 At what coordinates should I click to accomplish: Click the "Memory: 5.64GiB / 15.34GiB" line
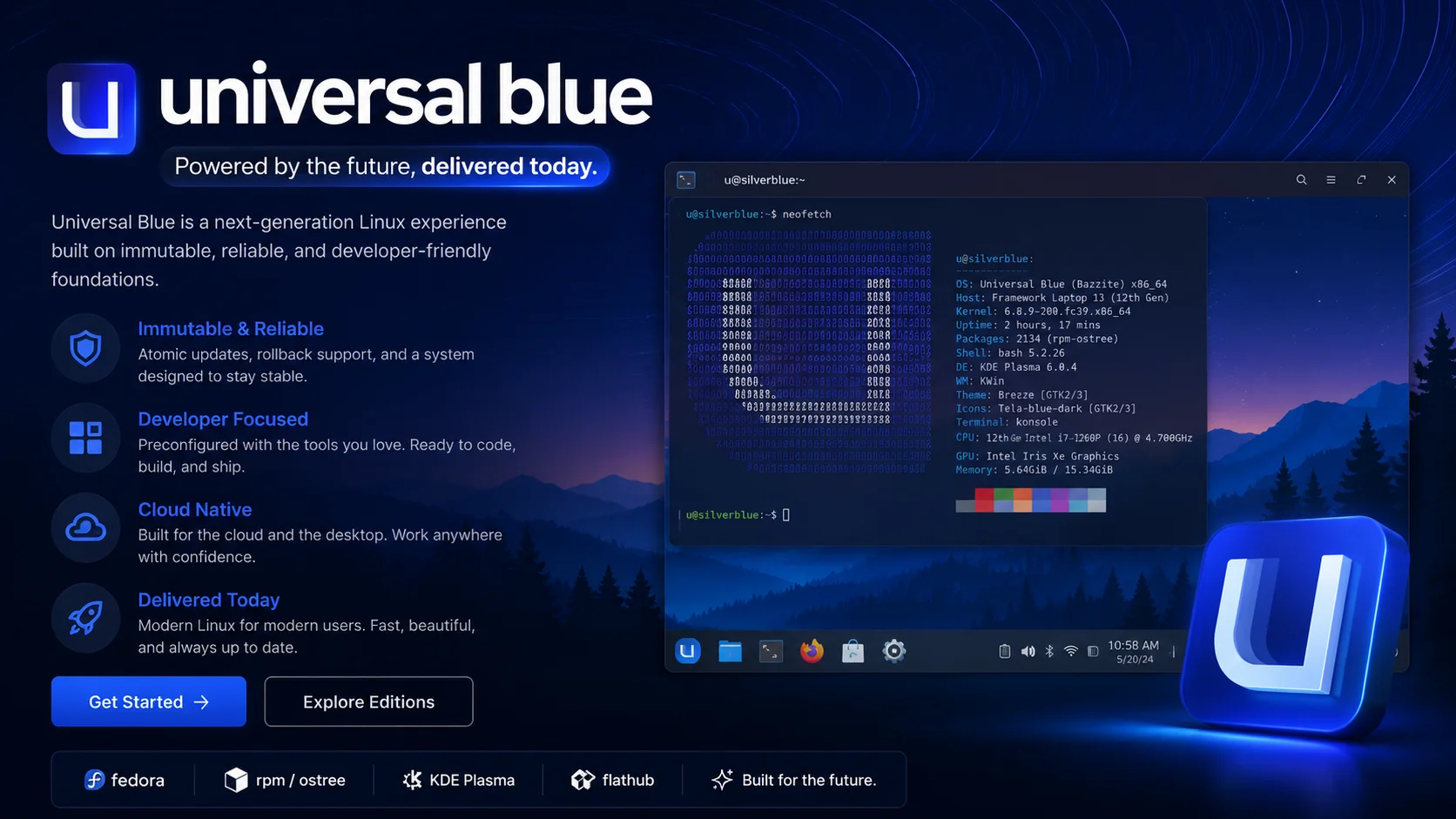point(1034,470)
